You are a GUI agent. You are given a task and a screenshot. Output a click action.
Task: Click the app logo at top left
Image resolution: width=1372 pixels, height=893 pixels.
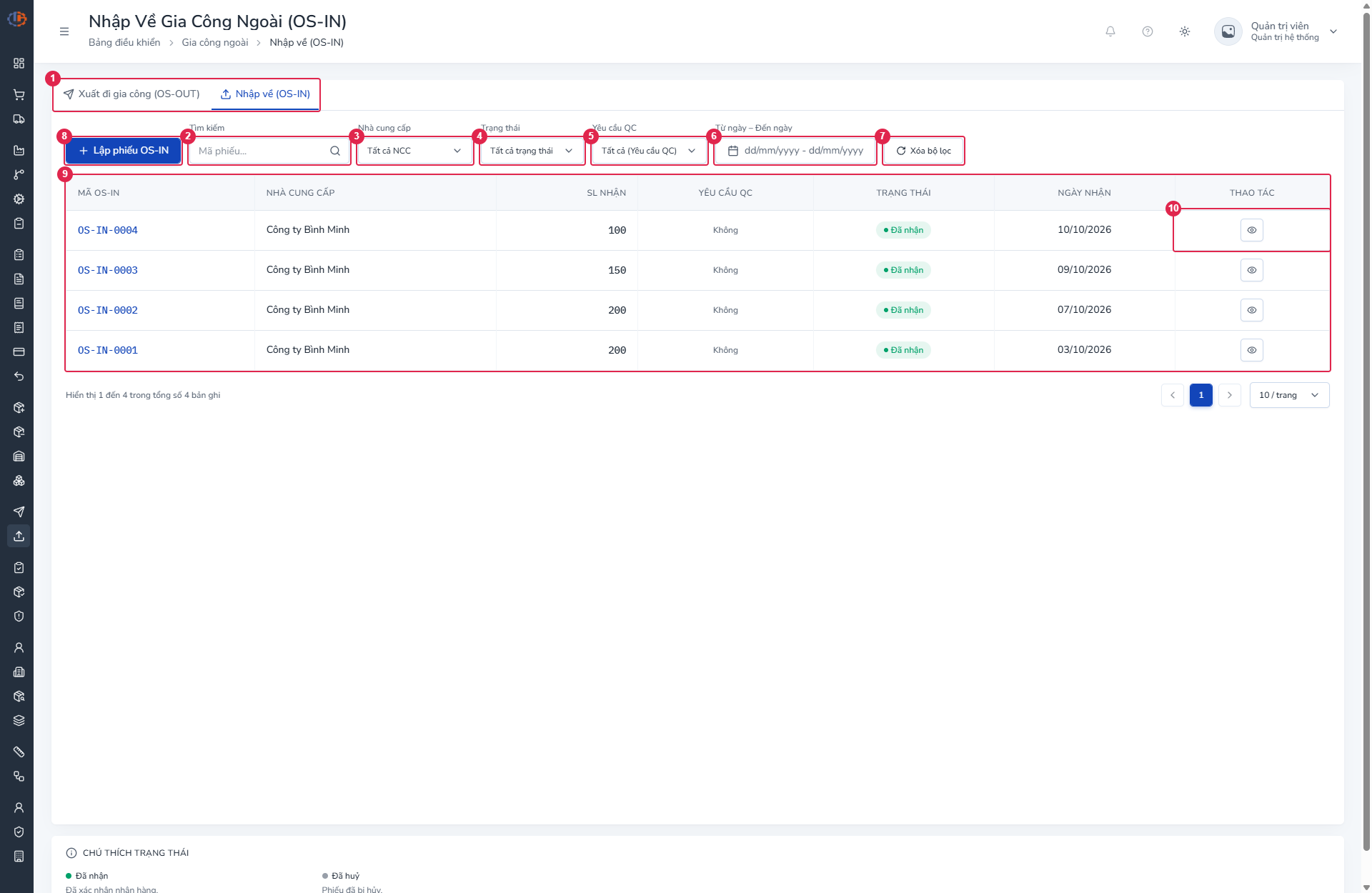pyautogui.click(x=17, y=19)
